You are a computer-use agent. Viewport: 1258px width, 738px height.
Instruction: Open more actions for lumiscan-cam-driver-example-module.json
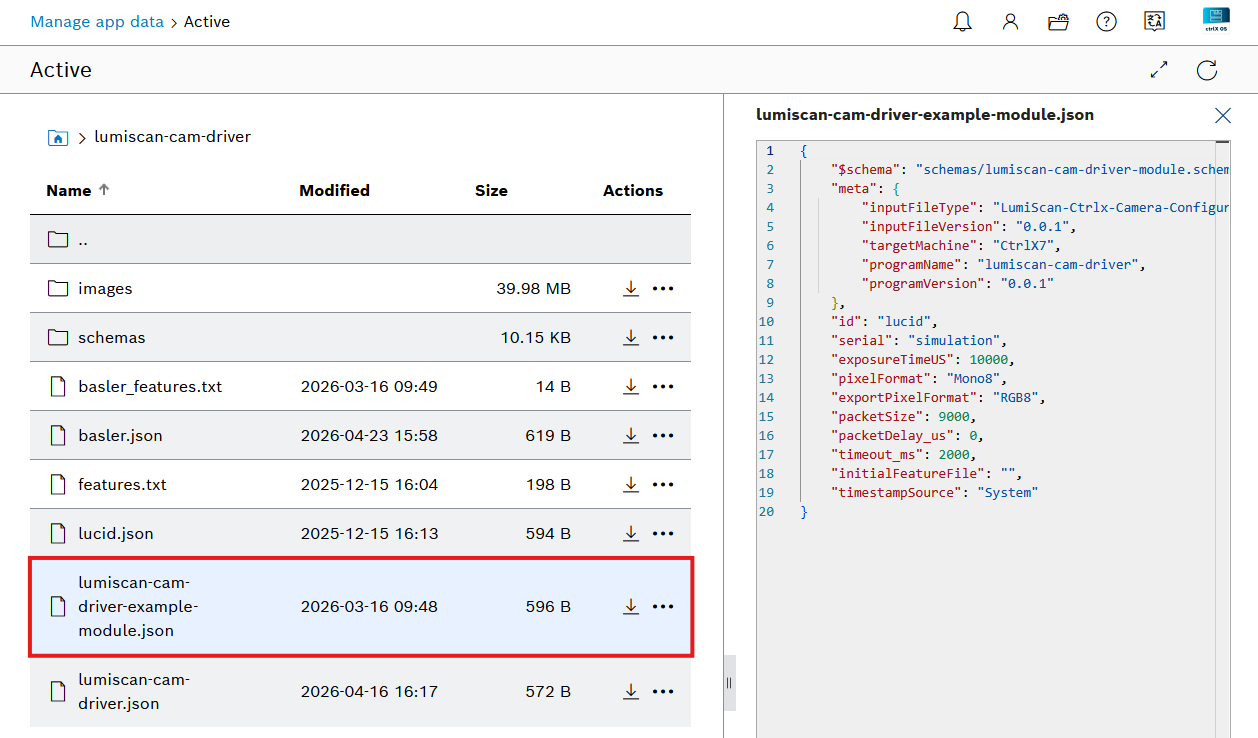click(663, 607)
